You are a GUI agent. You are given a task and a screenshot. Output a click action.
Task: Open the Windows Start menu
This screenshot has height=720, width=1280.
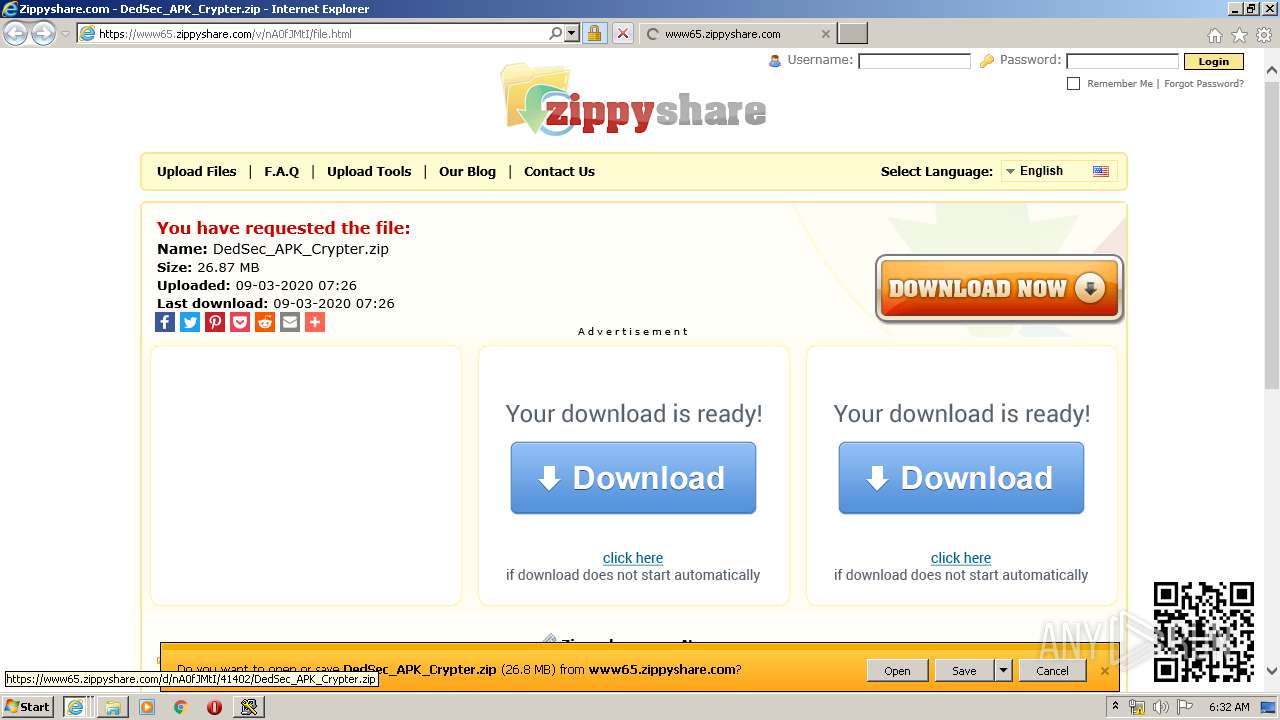coord(28,706)
